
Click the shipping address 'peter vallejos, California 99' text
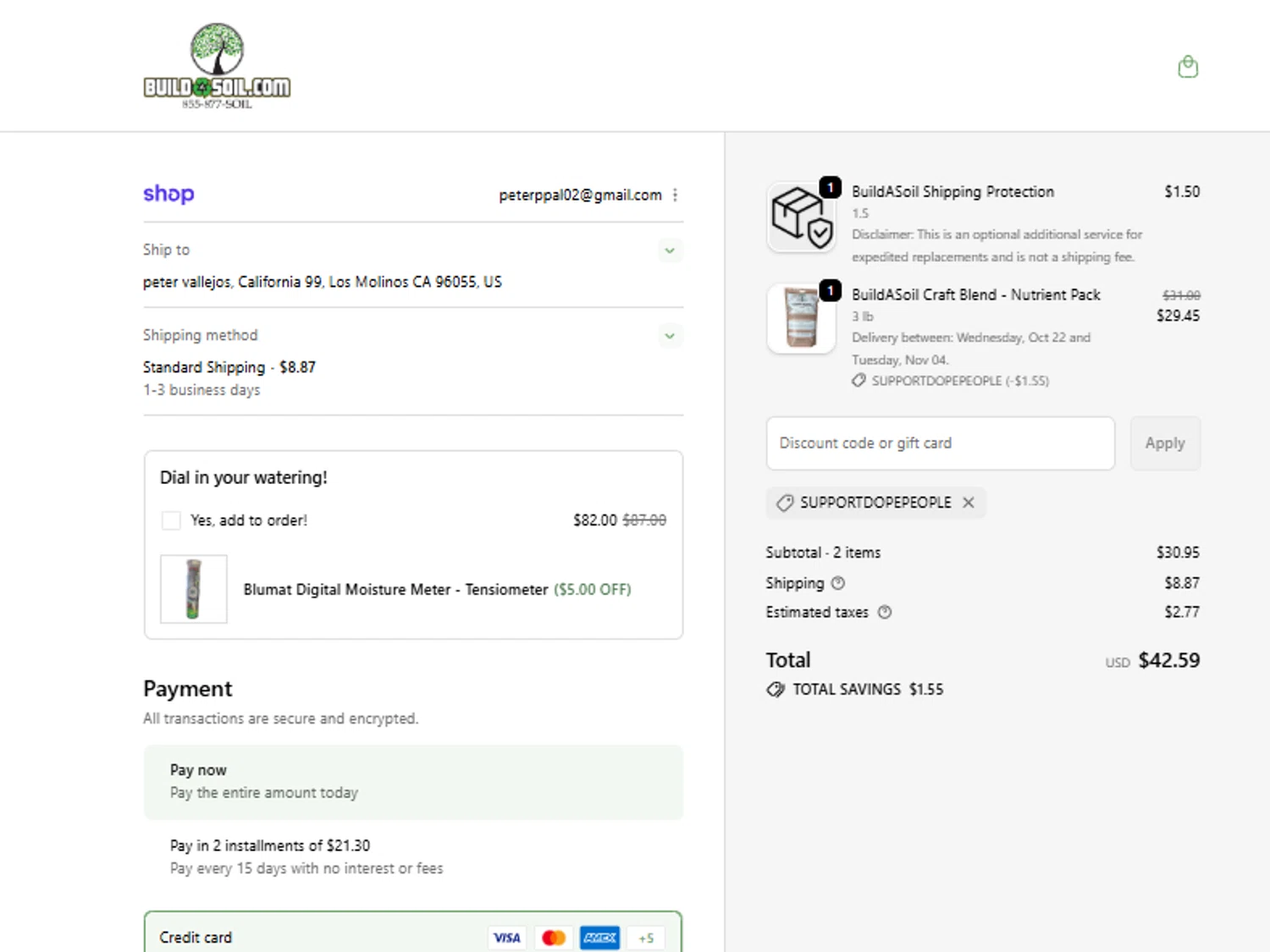click(323, 282)
